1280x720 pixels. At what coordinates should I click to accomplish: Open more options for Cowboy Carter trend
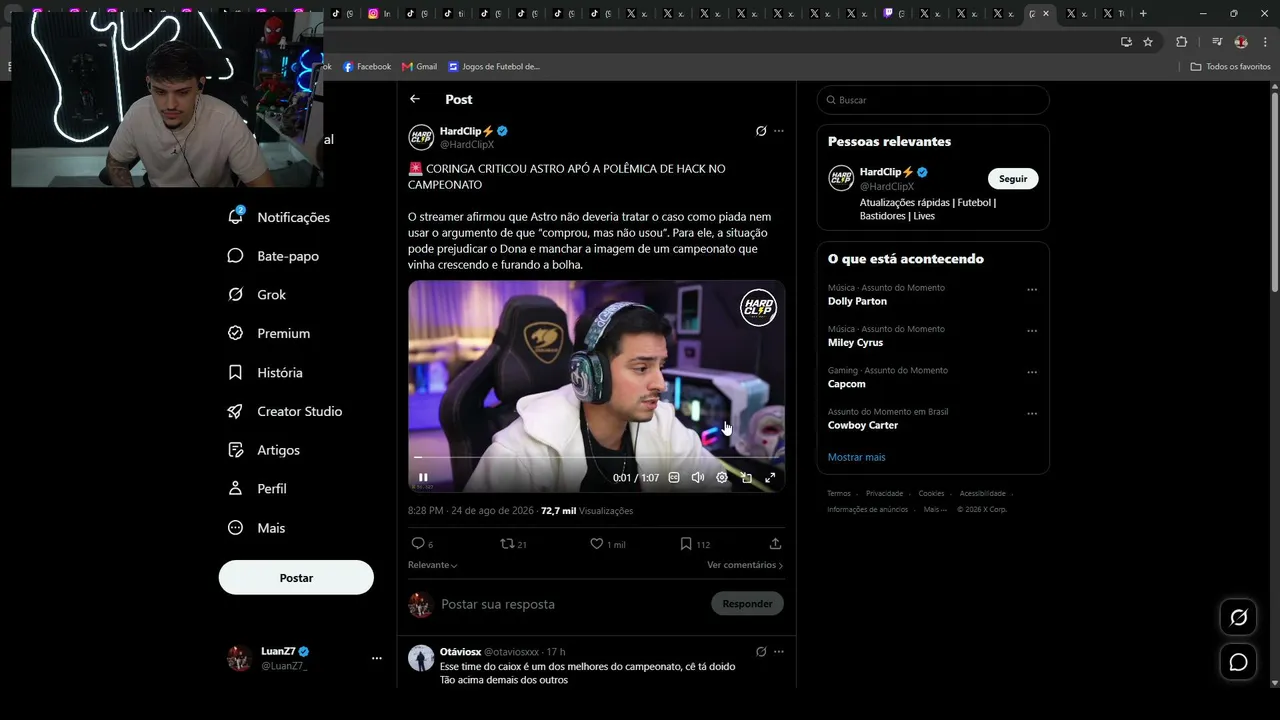(1032, 414)
